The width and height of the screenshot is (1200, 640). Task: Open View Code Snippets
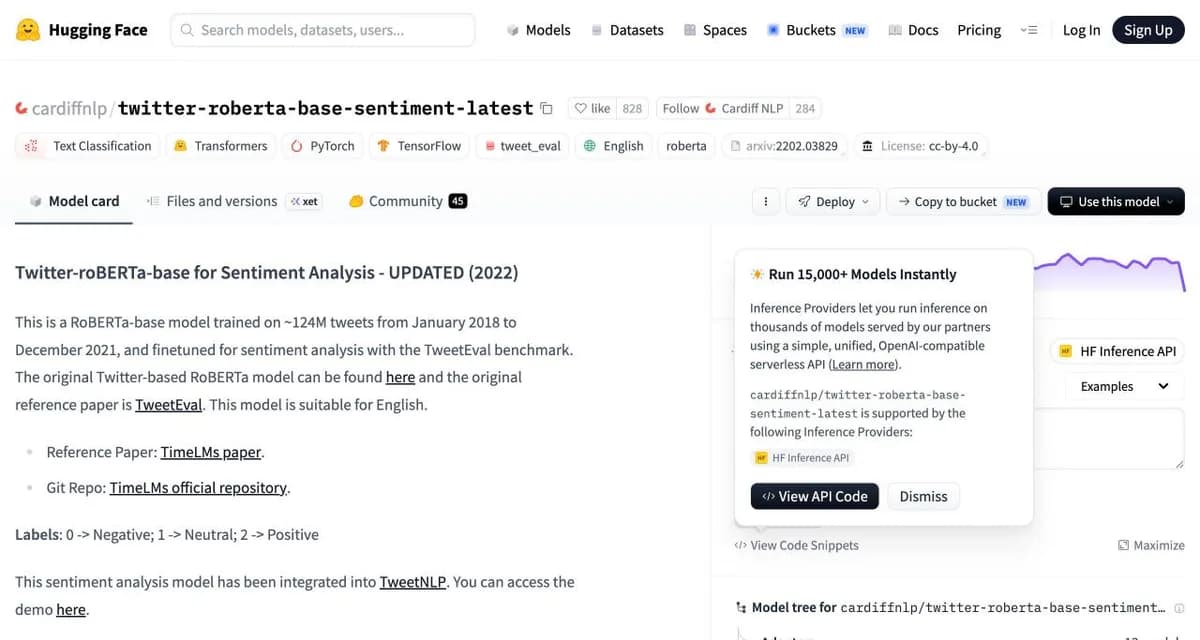point(796,545)
